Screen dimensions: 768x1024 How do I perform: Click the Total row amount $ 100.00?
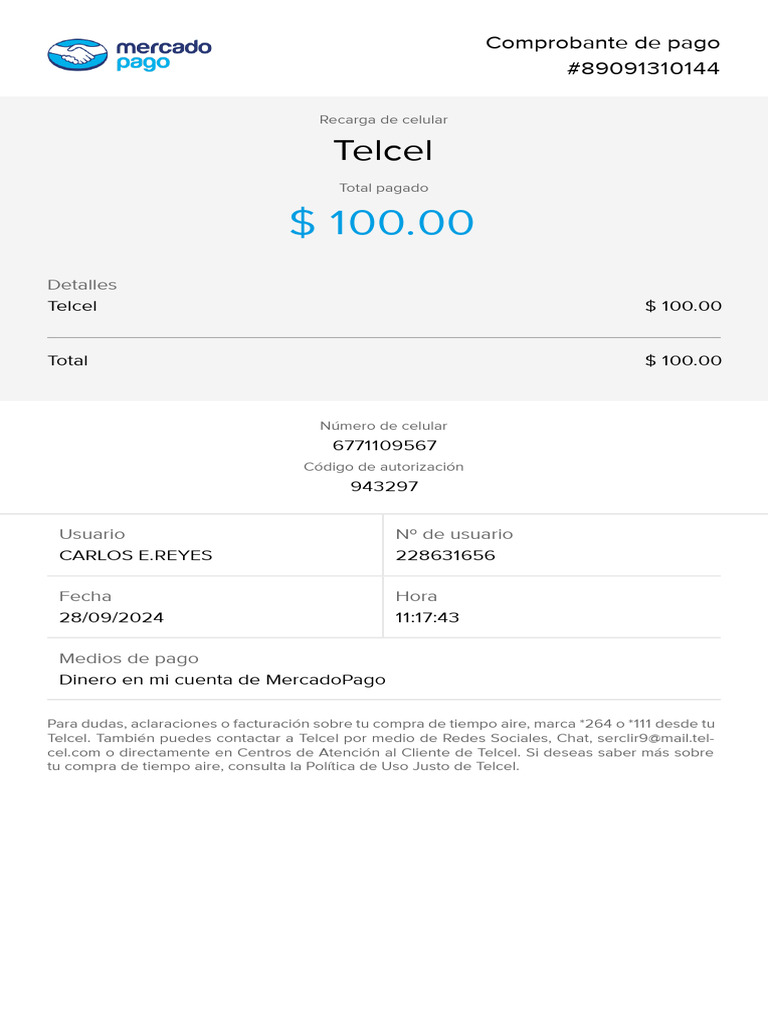pyautogui.click(x=683, y=360)
